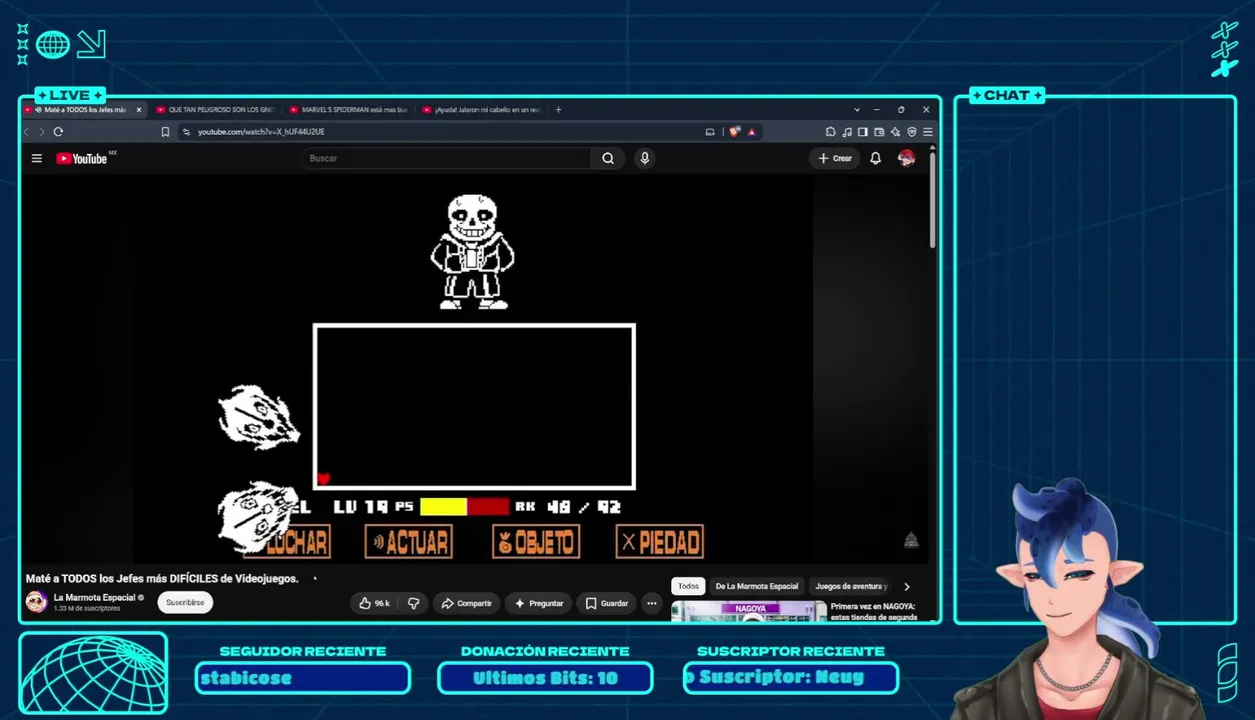
Task: Bookmark this page
Action: pos(165,132)
